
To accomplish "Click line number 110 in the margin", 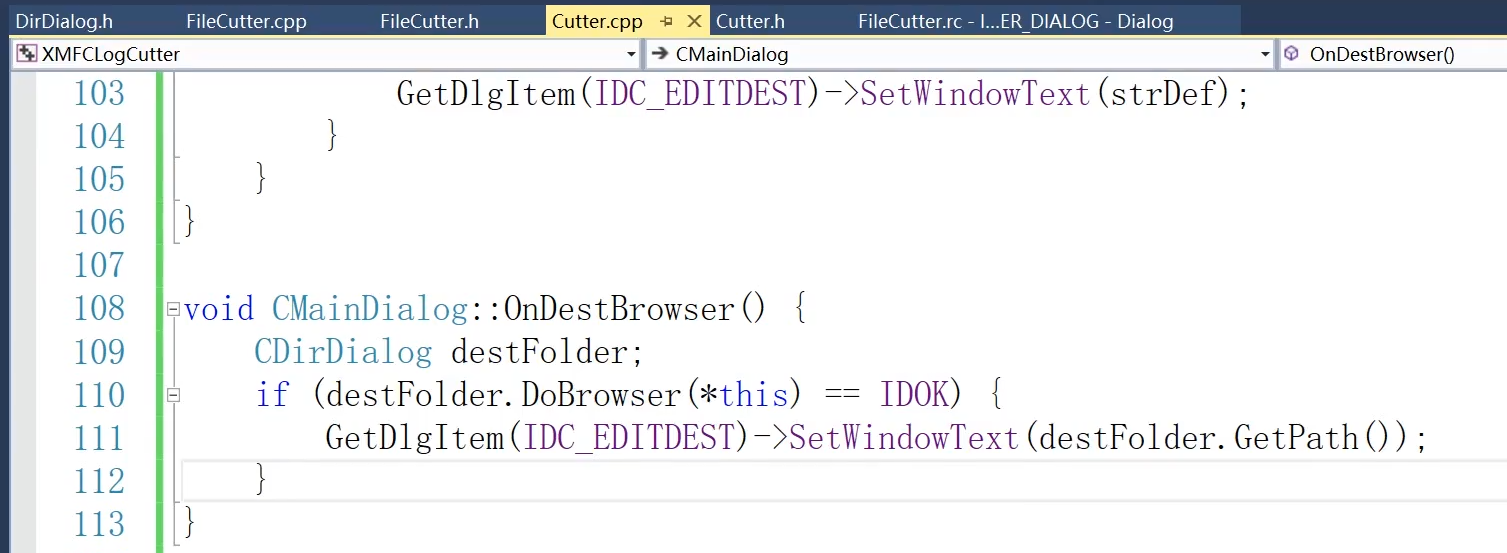I will 99,395.
